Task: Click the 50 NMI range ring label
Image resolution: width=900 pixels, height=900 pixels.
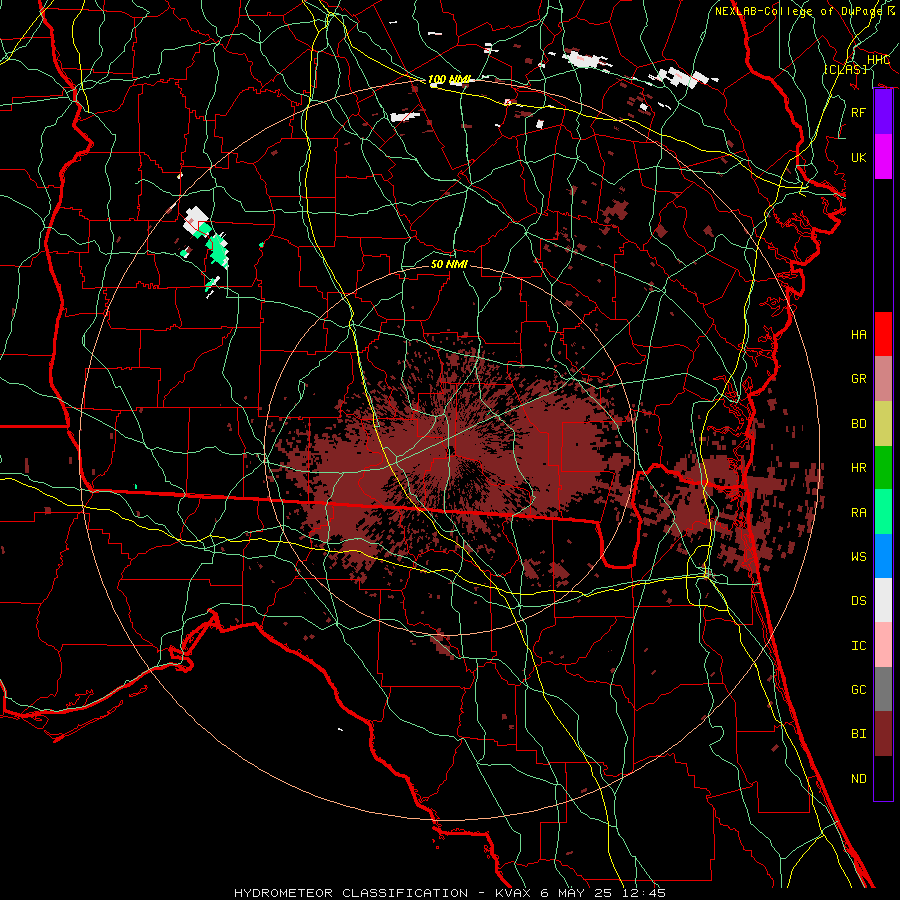Action: [449, 264]
